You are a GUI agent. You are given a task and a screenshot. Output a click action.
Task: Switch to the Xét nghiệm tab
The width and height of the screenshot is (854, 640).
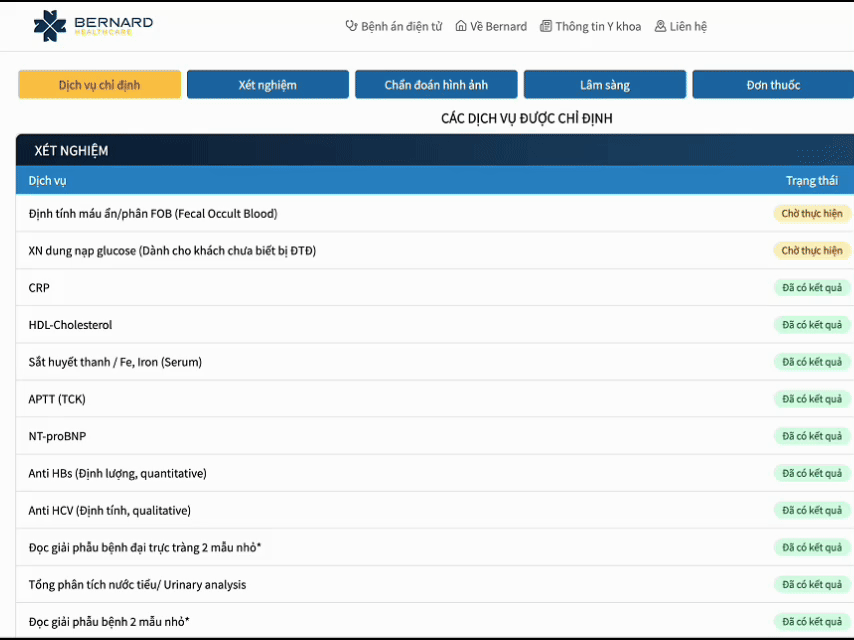[267, 85]
